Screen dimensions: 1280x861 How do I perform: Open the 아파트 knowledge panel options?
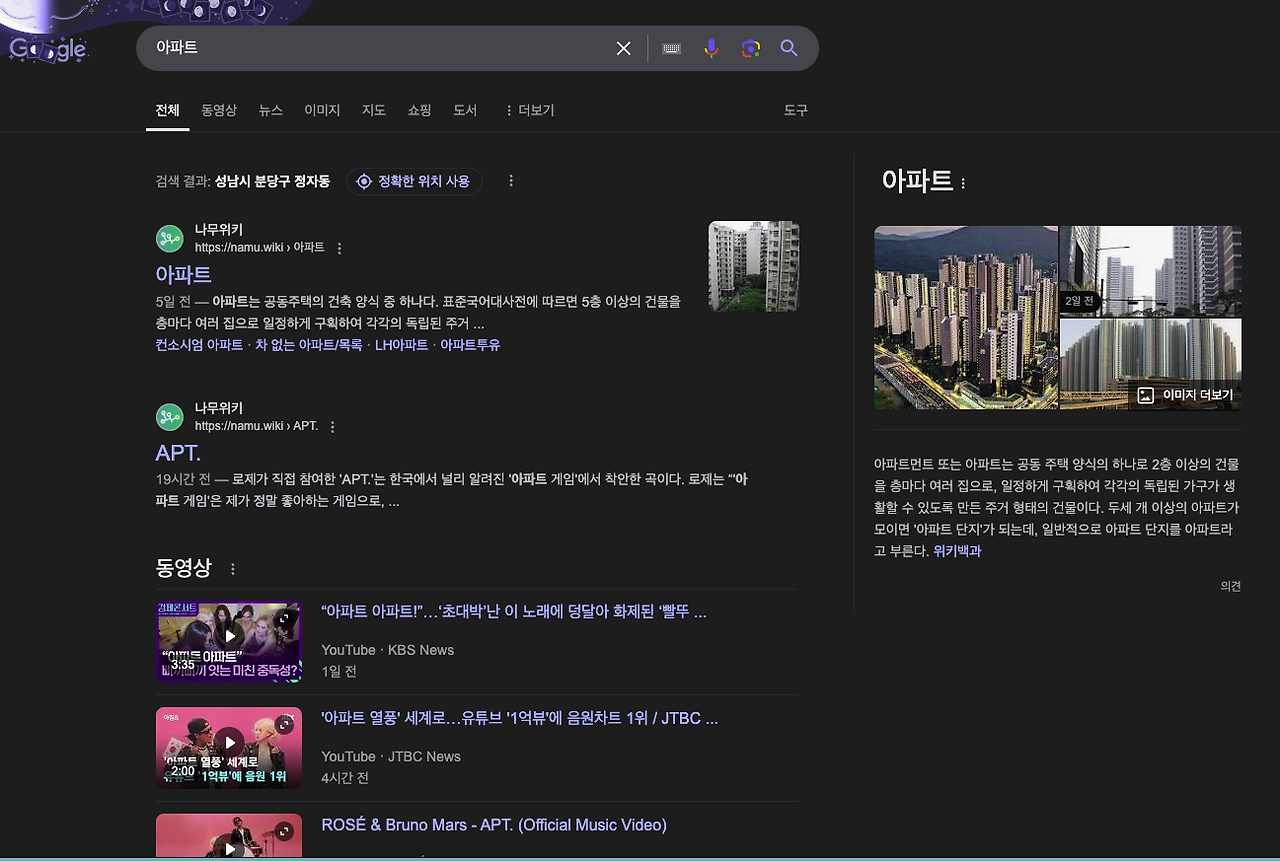(963, 184)
